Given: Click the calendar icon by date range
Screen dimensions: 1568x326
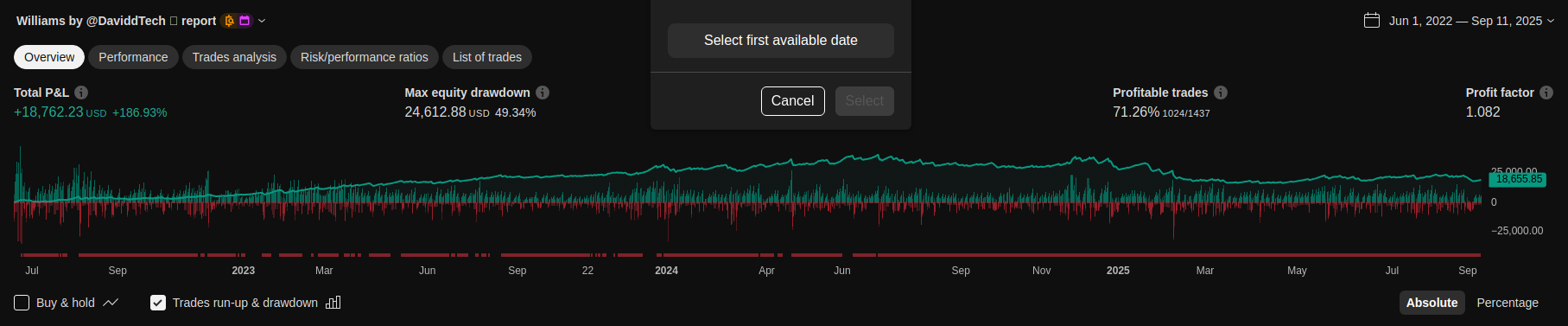Looking at the screenshot, I should [1372, 20].
